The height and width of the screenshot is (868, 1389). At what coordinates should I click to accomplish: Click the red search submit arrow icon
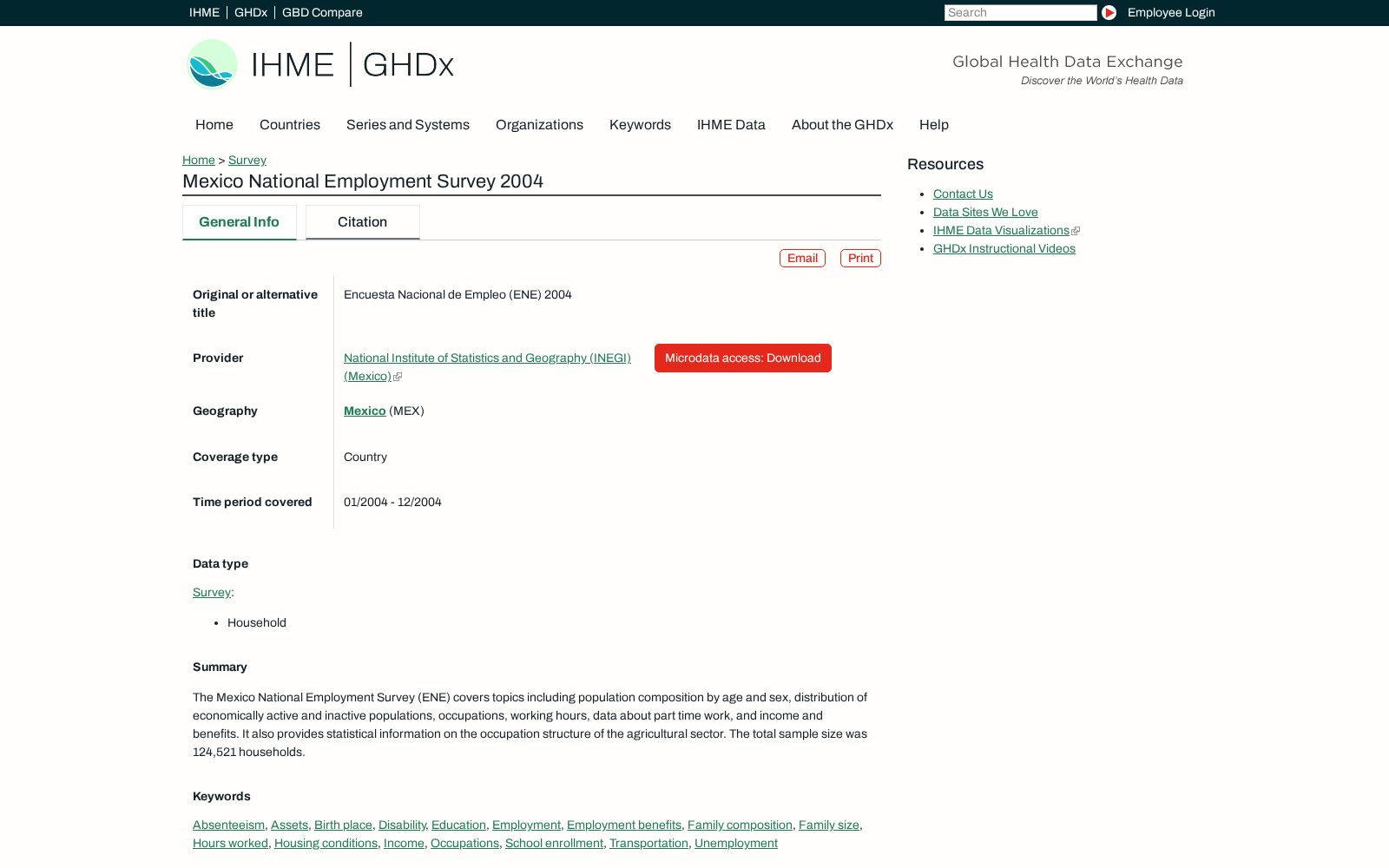(1109, 12)
